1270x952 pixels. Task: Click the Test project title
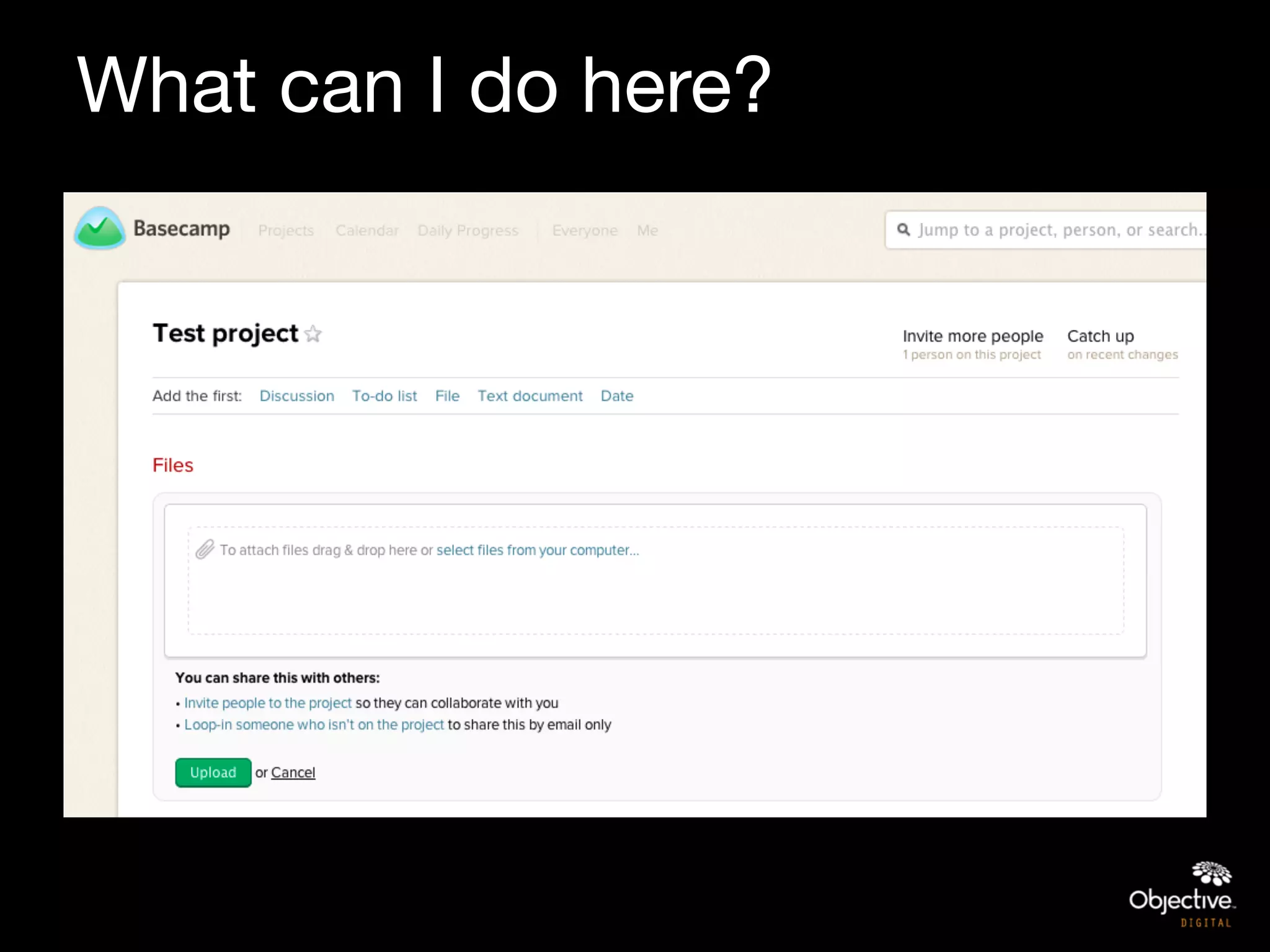click(226, 334)
